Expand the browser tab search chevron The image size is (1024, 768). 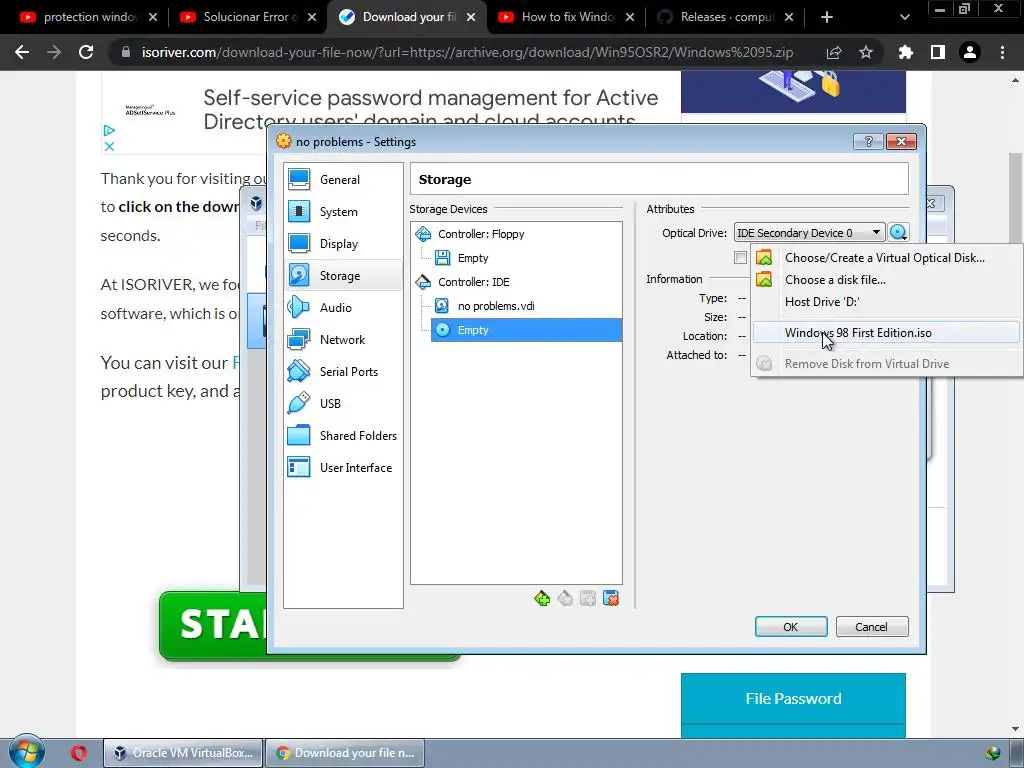(x=904, y=18)
